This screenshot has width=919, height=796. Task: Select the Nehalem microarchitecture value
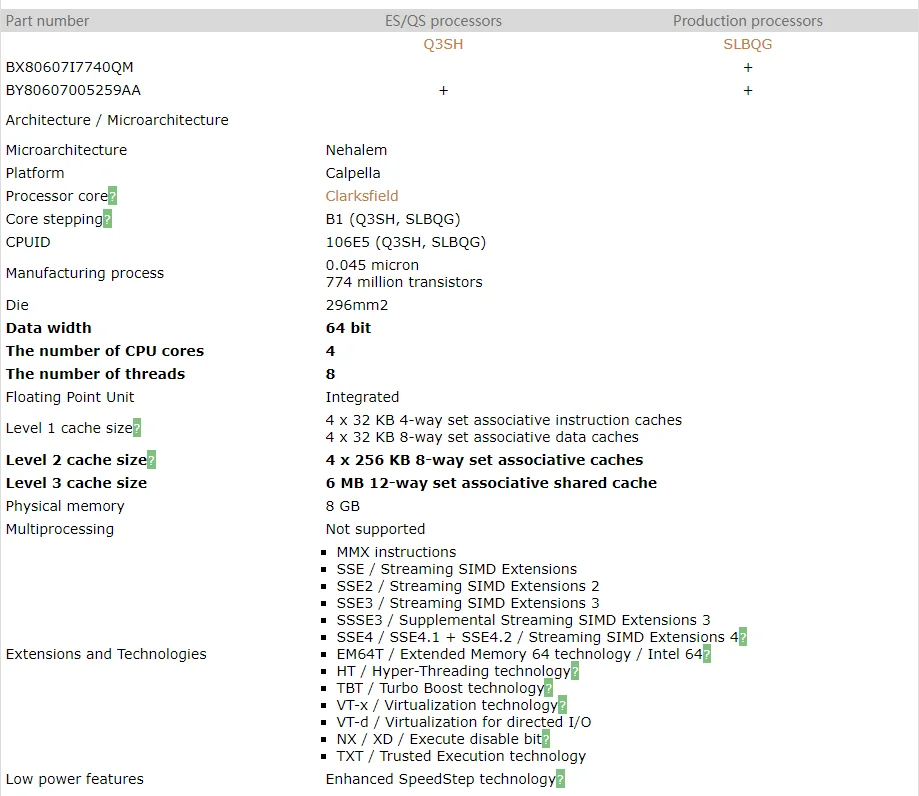(356, 150)
